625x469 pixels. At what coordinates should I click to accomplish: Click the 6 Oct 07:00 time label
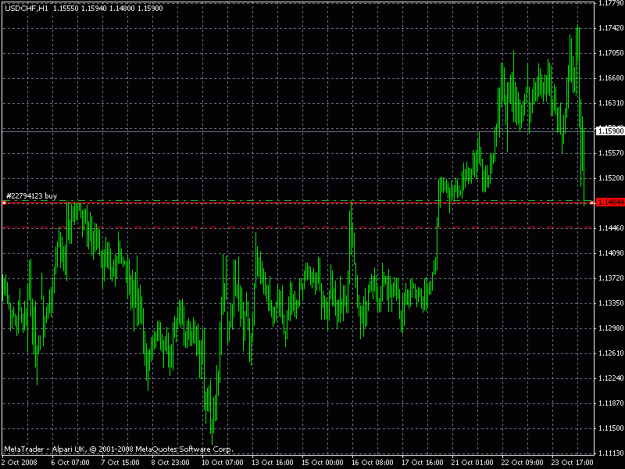70,463
